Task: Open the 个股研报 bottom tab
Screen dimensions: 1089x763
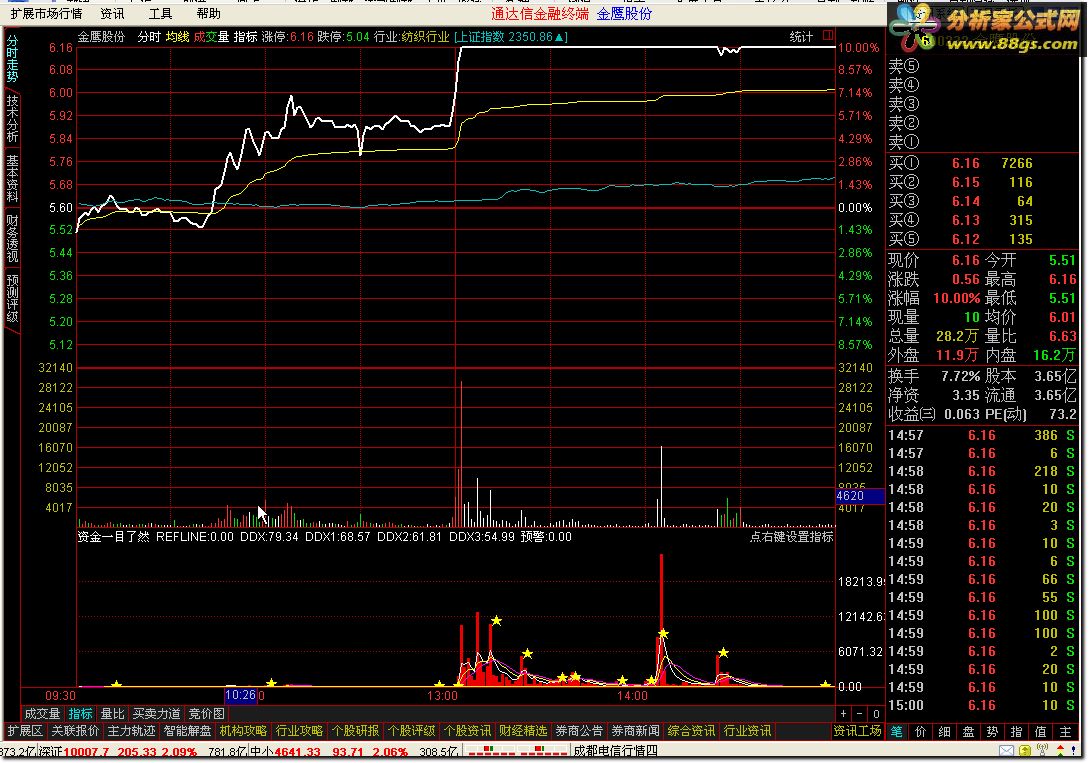Action: point(356,731)
